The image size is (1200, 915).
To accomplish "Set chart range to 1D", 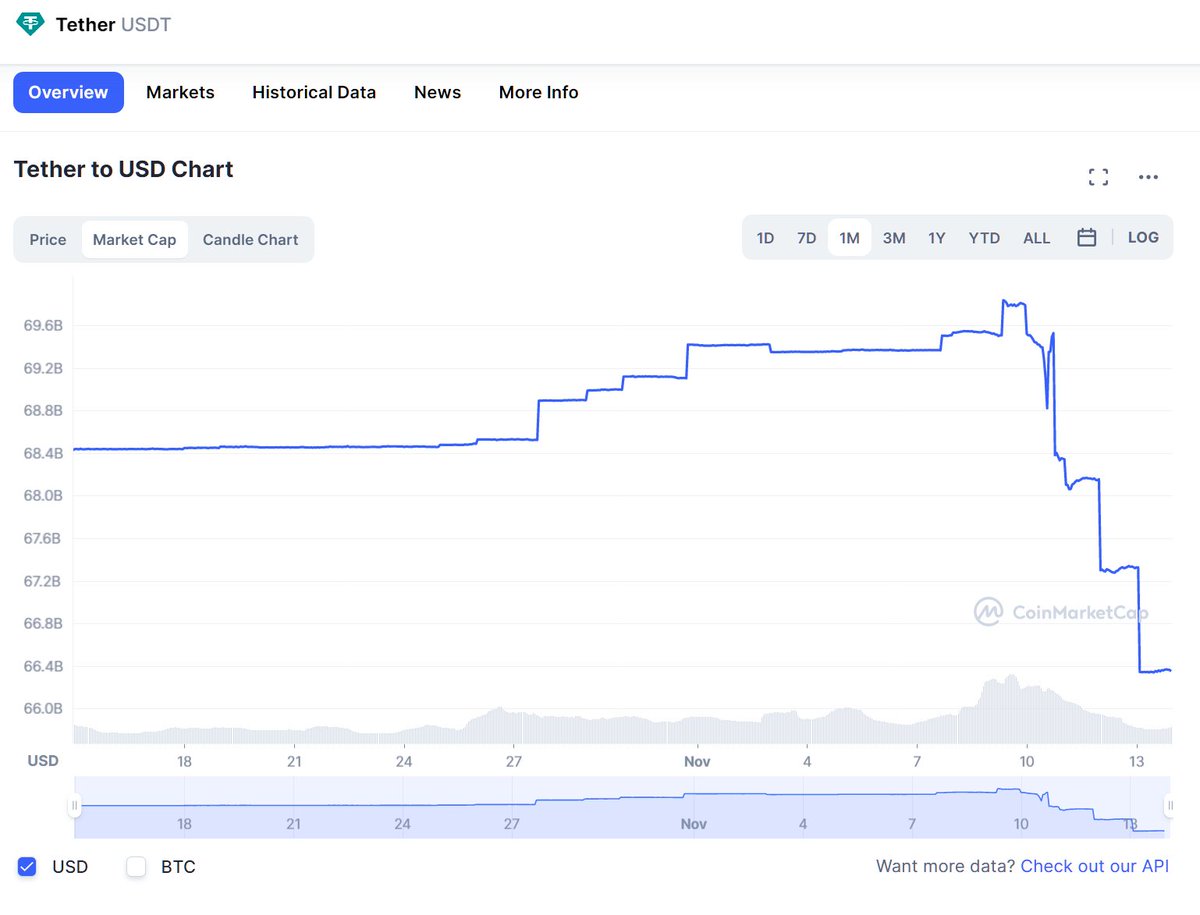I will (765, 238).
